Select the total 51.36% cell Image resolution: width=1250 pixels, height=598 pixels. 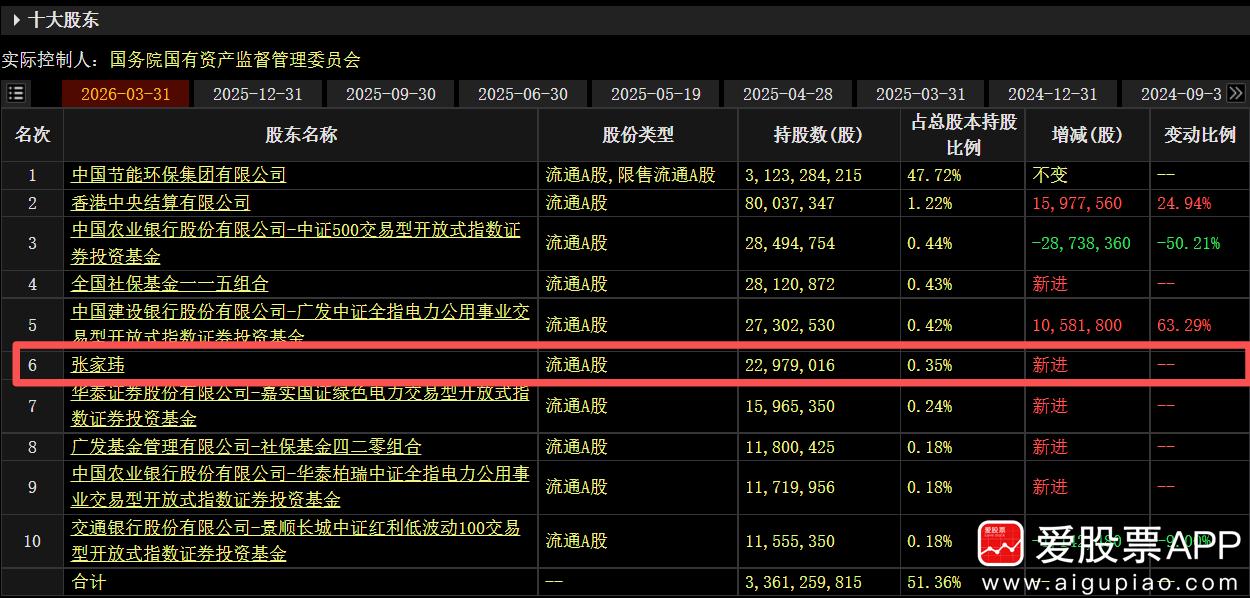(934, 582)
